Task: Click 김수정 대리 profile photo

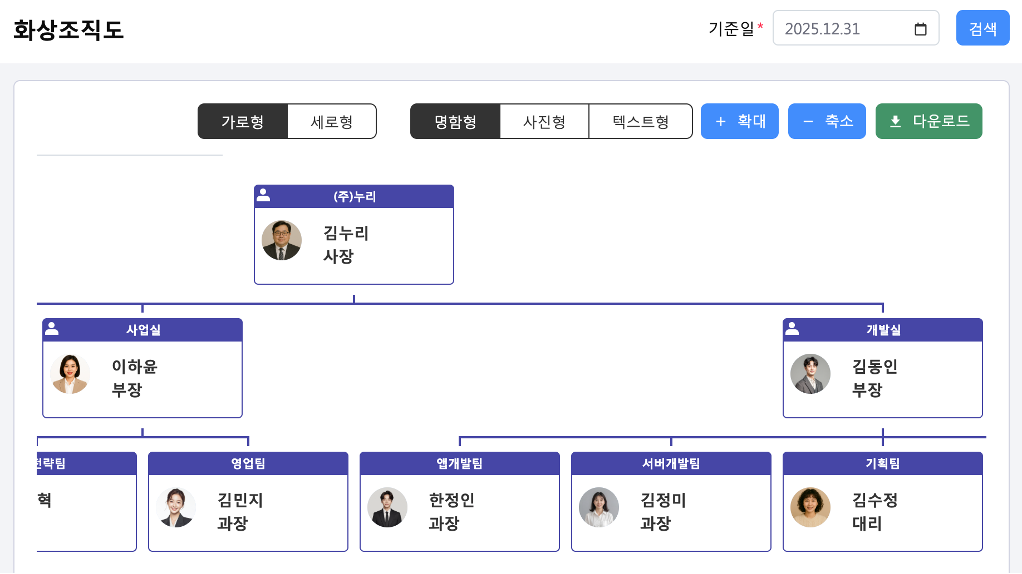Action: 810,507
